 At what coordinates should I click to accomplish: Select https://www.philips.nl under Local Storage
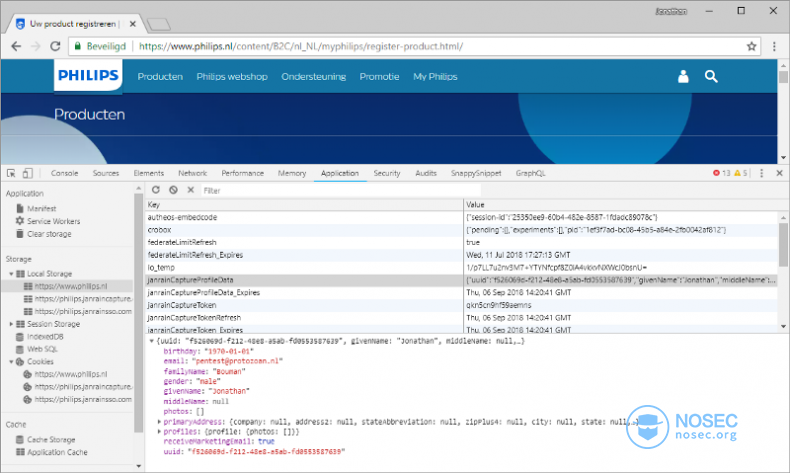click(71, 286)
